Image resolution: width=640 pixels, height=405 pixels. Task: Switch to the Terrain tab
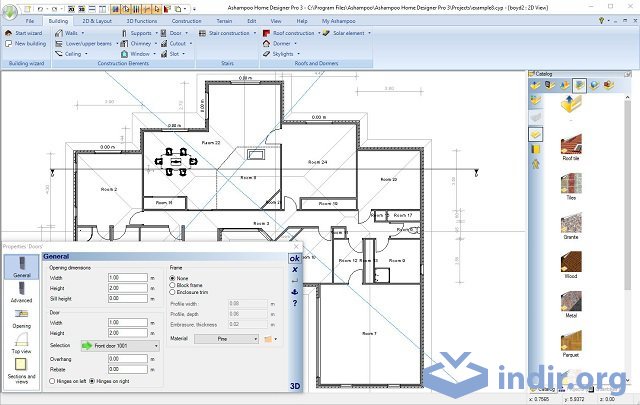click(x=224, y=21)
